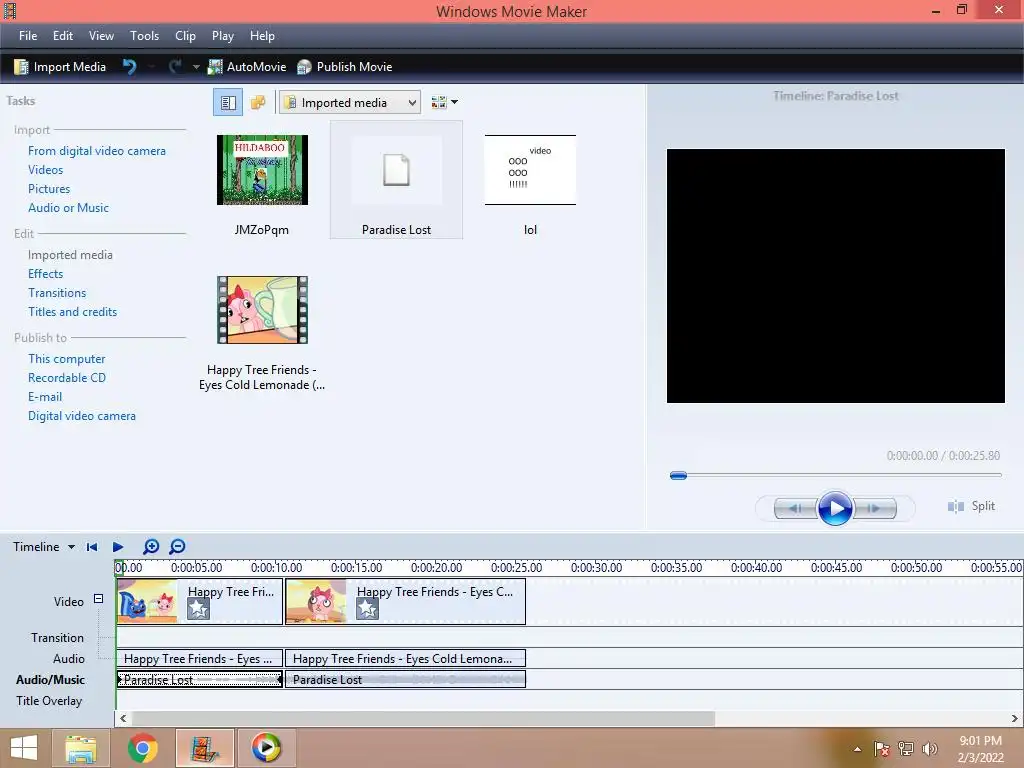Image resolution: width=1024 pixels, height=768 pixels.
Task: Select the second Paradise Lost music clip
Action: 406,680
